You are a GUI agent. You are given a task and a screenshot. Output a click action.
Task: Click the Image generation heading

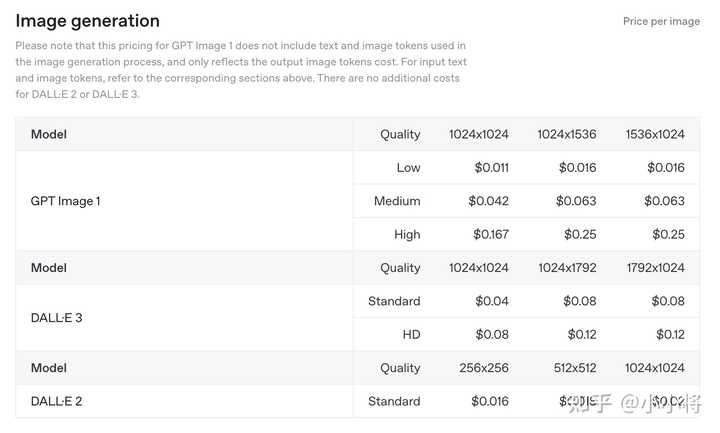click(87, 20)
